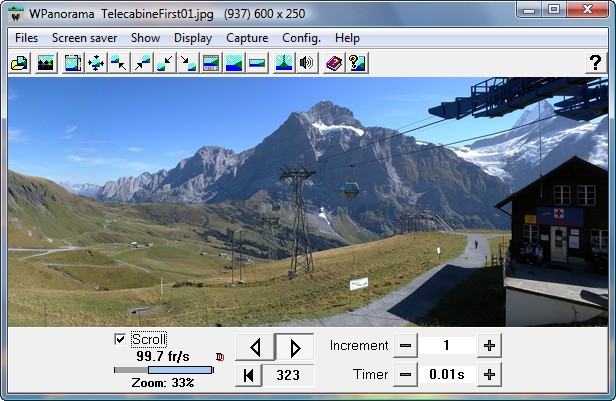Open the Screen saver menu
The image size is (616, 401).
point(84,38)
